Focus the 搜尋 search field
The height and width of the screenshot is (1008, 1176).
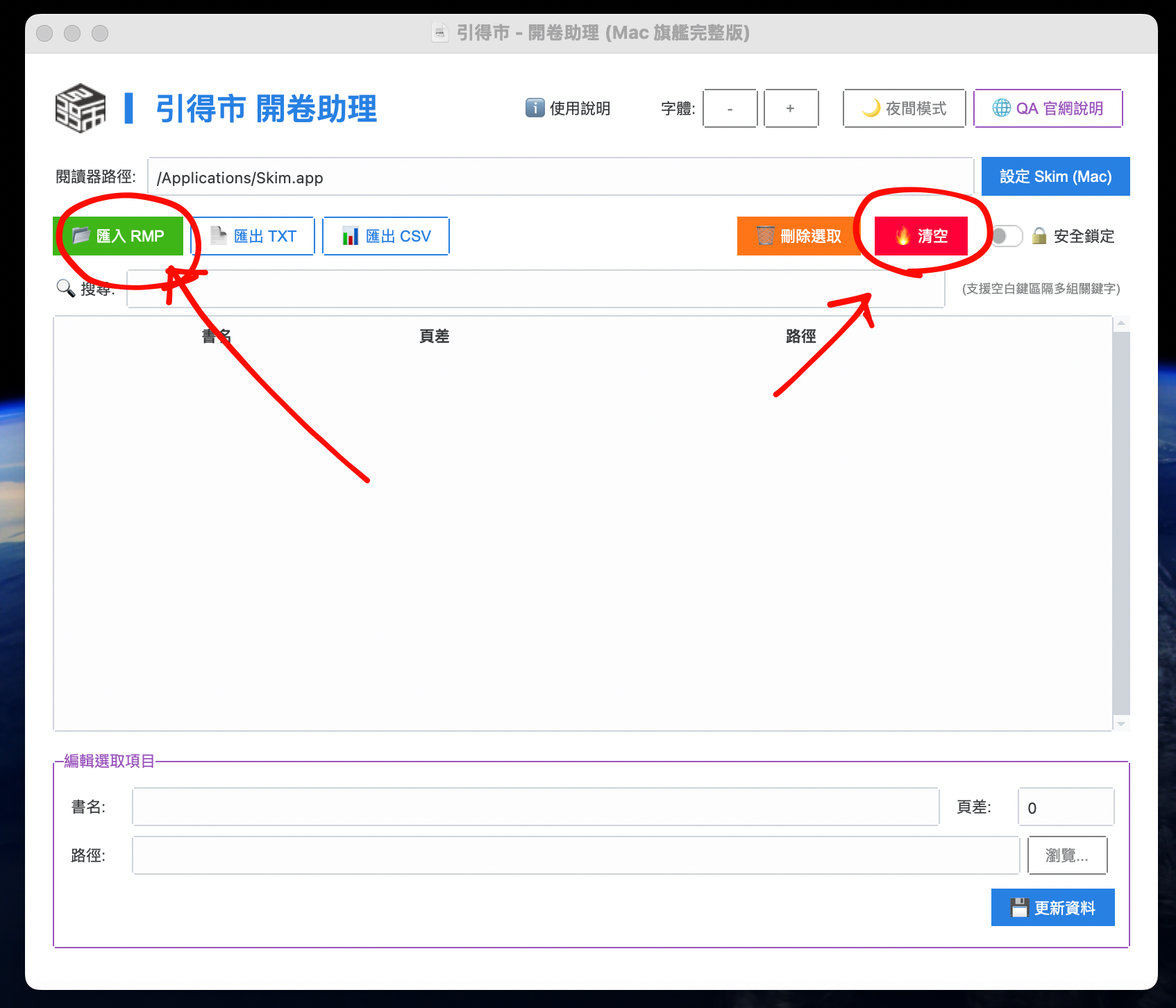point(535,289)
